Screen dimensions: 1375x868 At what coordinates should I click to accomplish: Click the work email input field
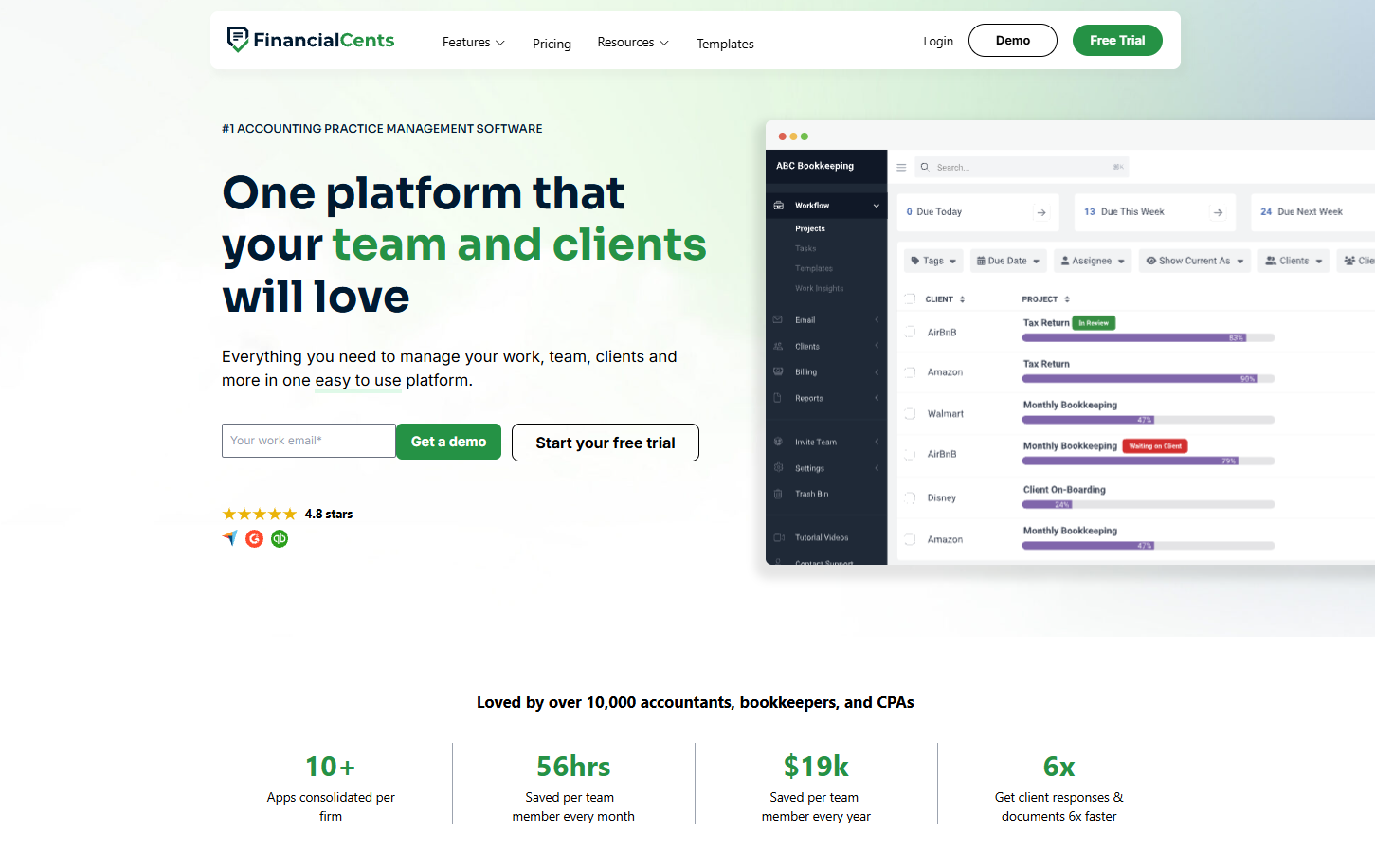(308, 441)
